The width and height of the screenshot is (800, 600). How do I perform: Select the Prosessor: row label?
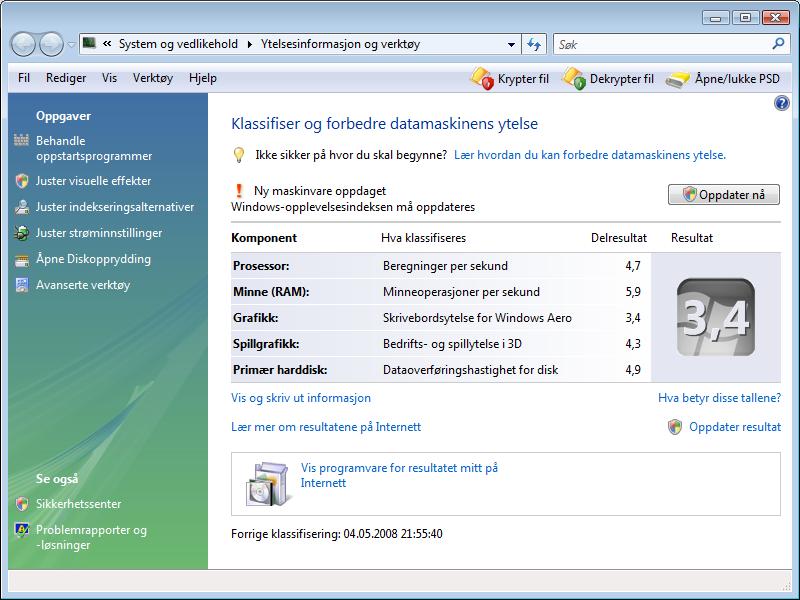(x=261, y=266)
